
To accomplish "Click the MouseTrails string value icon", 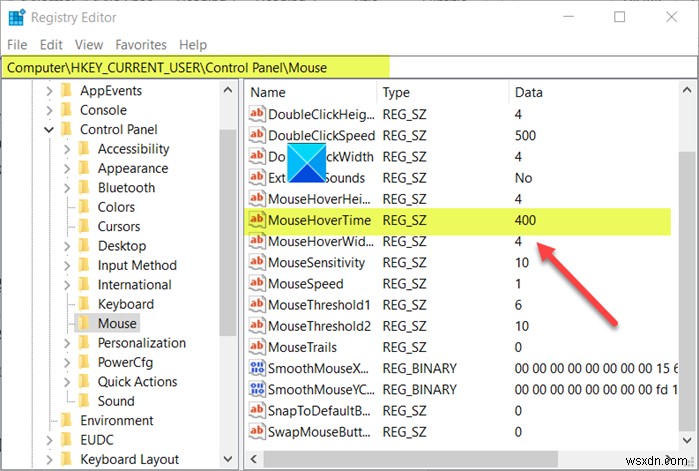I will (x=257, y=347).
